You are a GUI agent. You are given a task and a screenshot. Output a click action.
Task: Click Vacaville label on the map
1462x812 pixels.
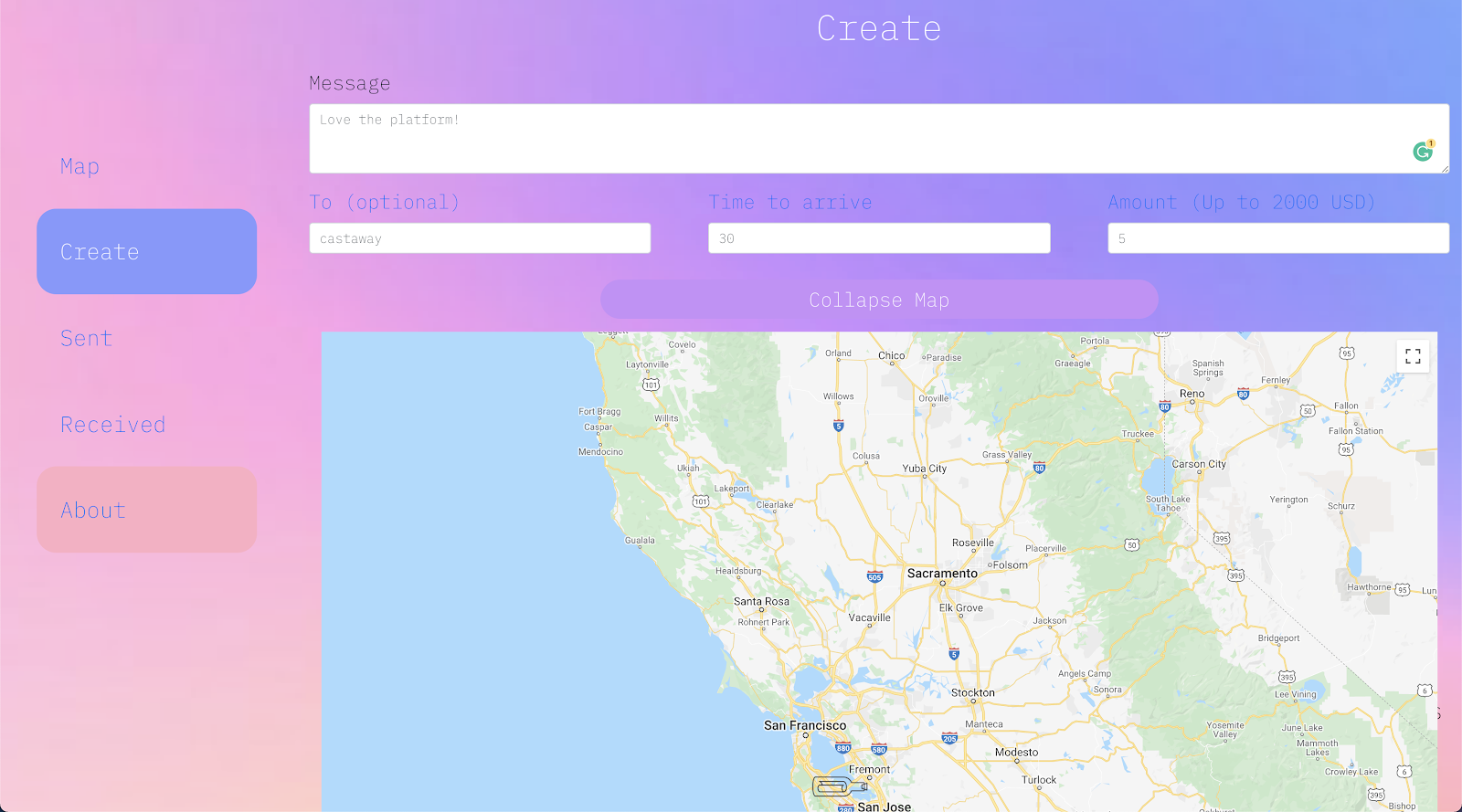(x=869, y=617)
